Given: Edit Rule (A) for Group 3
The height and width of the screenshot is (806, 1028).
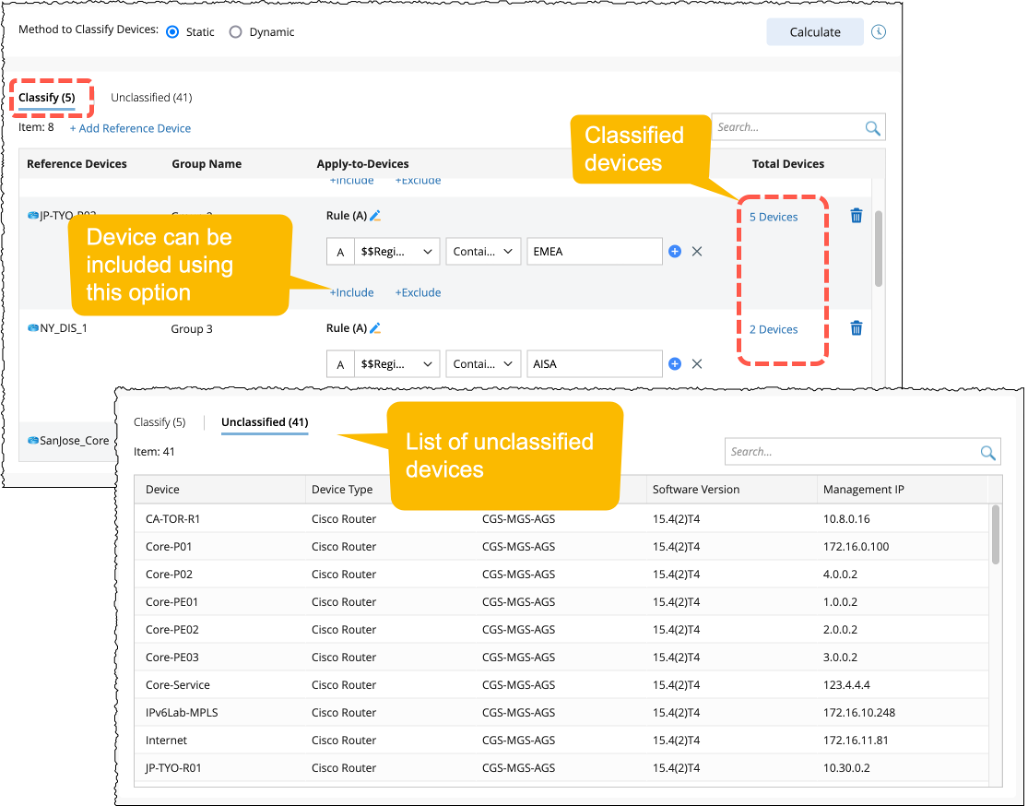Looking at the screenshot, I should click(376, 328).
